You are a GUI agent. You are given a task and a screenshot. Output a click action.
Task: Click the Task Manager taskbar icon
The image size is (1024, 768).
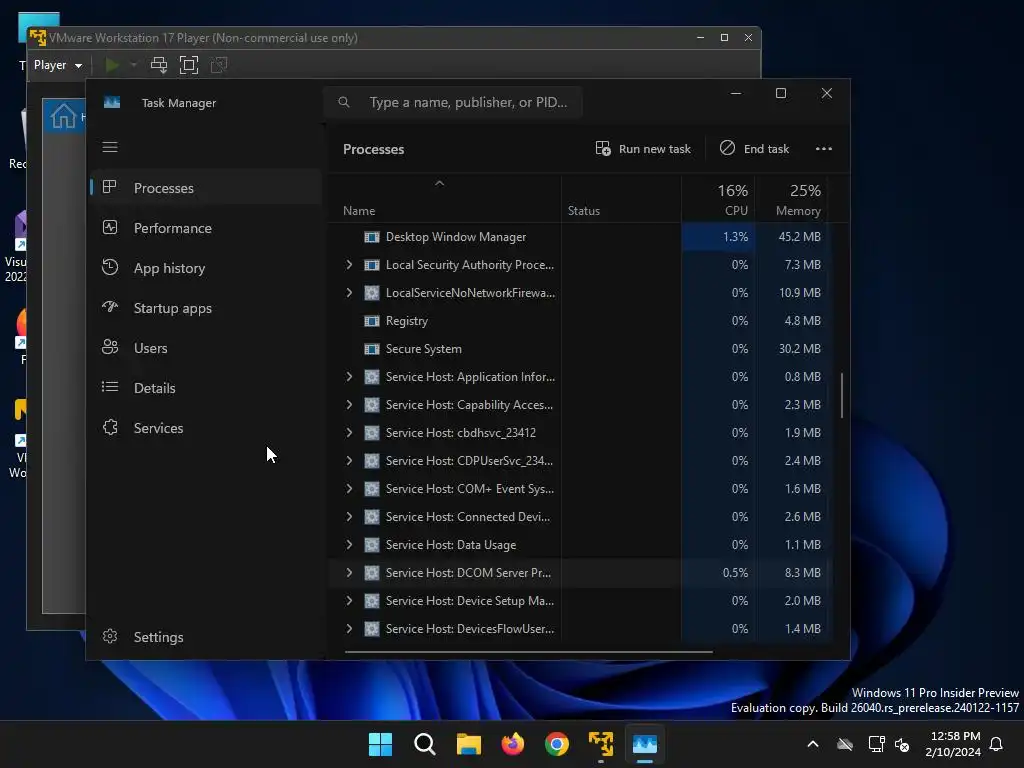point(645,744)
